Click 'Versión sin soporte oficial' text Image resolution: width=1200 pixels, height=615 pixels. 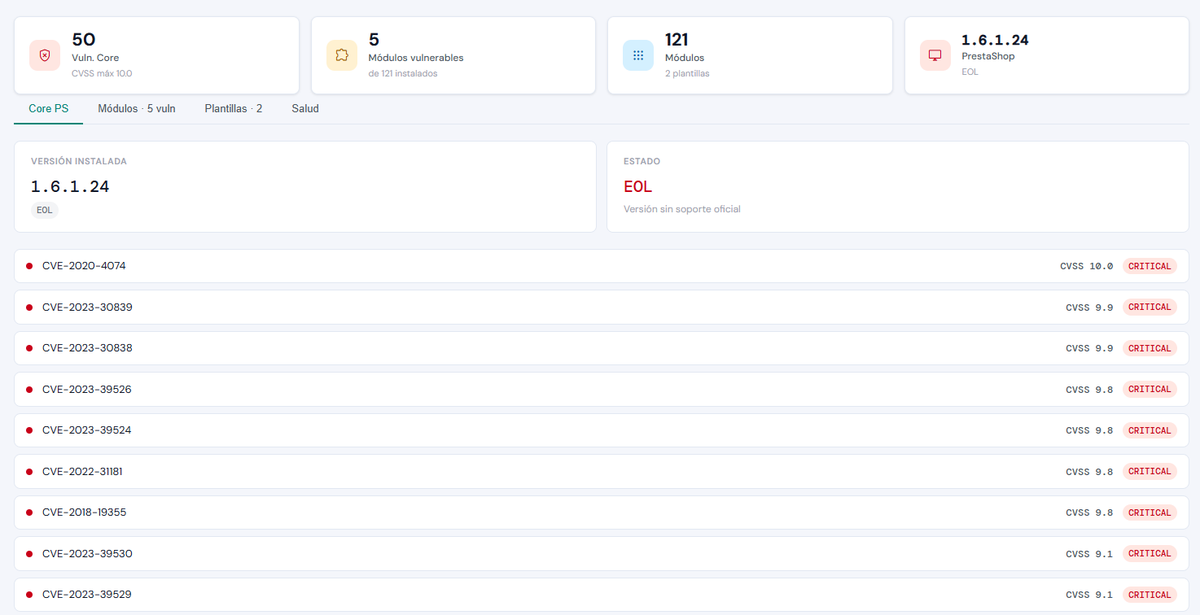click(x=682, y=209)
